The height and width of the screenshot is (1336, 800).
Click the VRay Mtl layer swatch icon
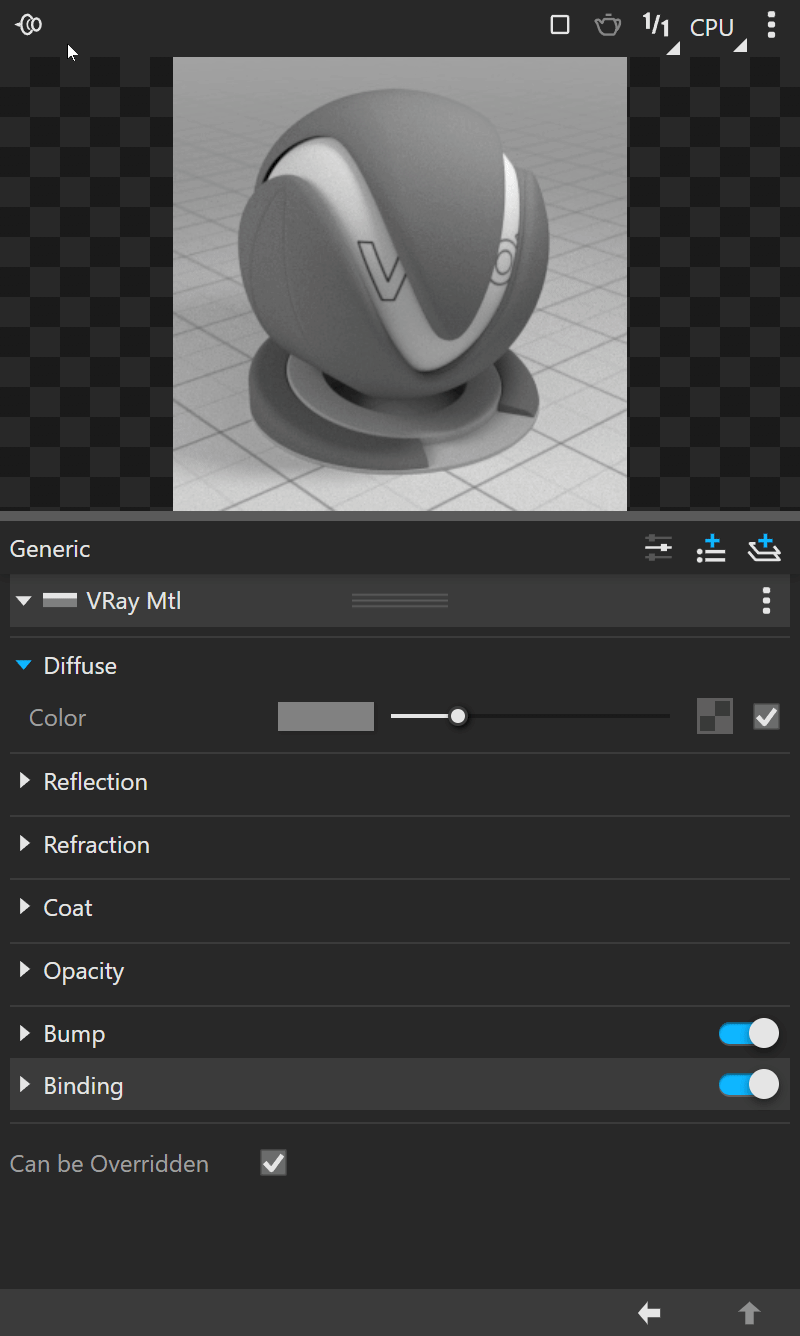[60, 601]
